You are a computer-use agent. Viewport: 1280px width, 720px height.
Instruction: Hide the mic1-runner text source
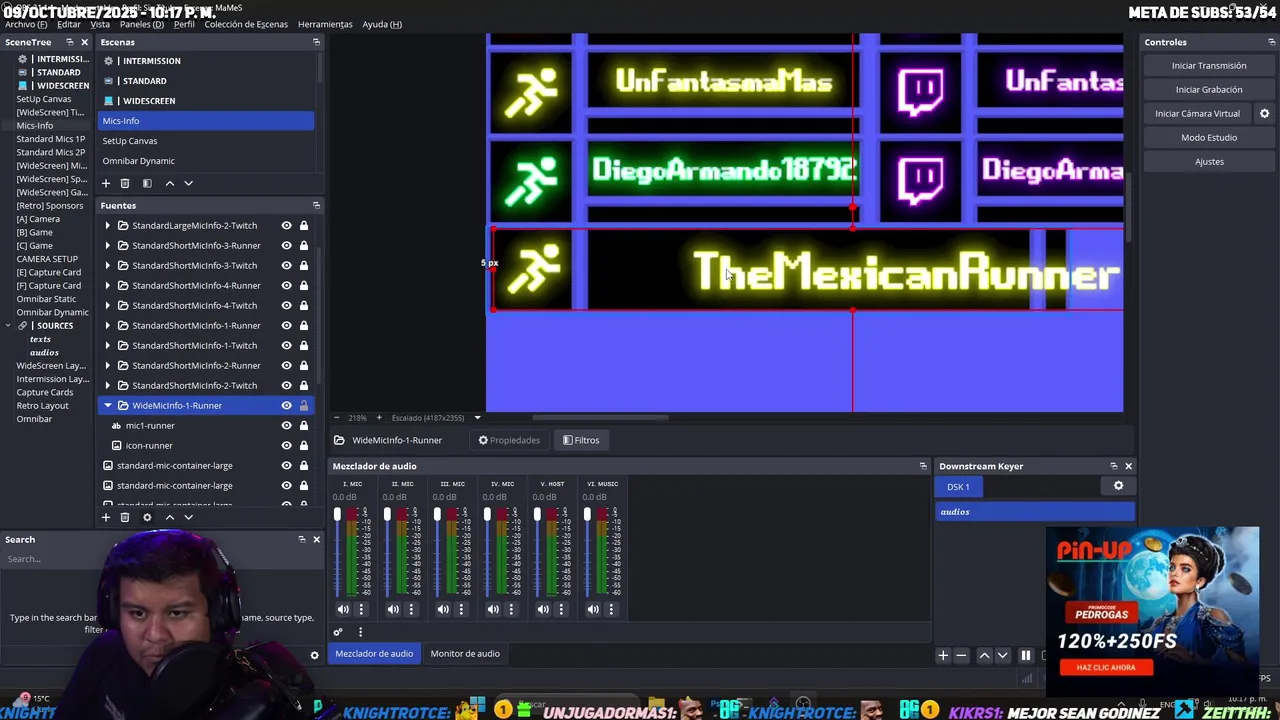tap(286, 425)
